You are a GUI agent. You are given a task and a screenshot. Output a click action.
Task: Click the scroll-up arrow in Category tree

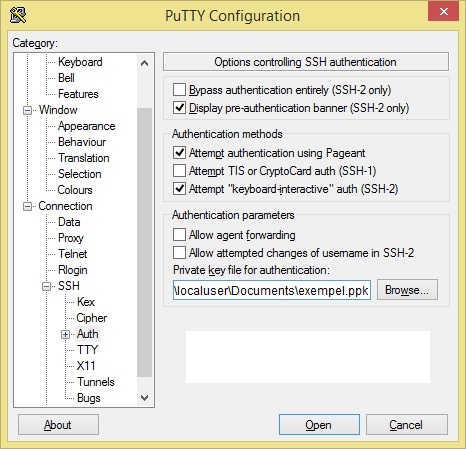pos(144,63)
